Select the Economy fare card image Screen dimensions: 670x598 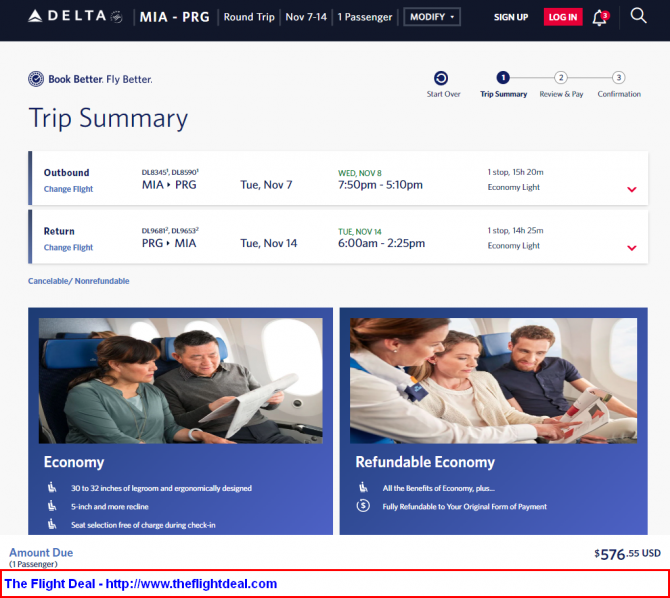(180, 380)
